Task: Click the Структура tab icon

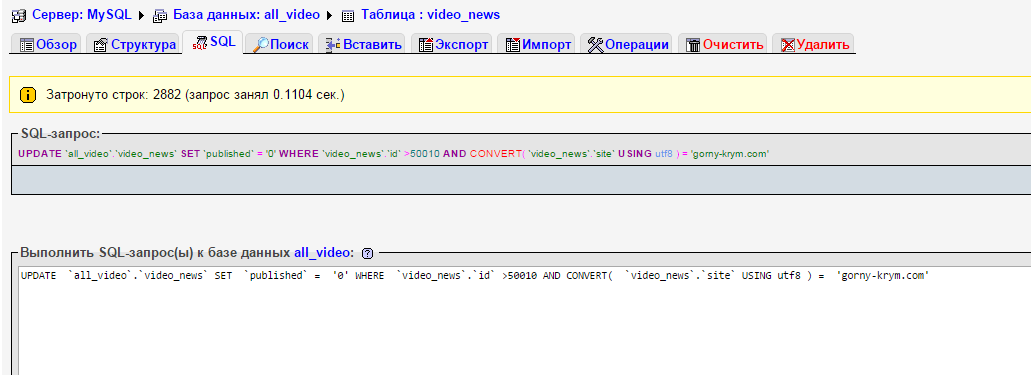Action: (101, 45)
